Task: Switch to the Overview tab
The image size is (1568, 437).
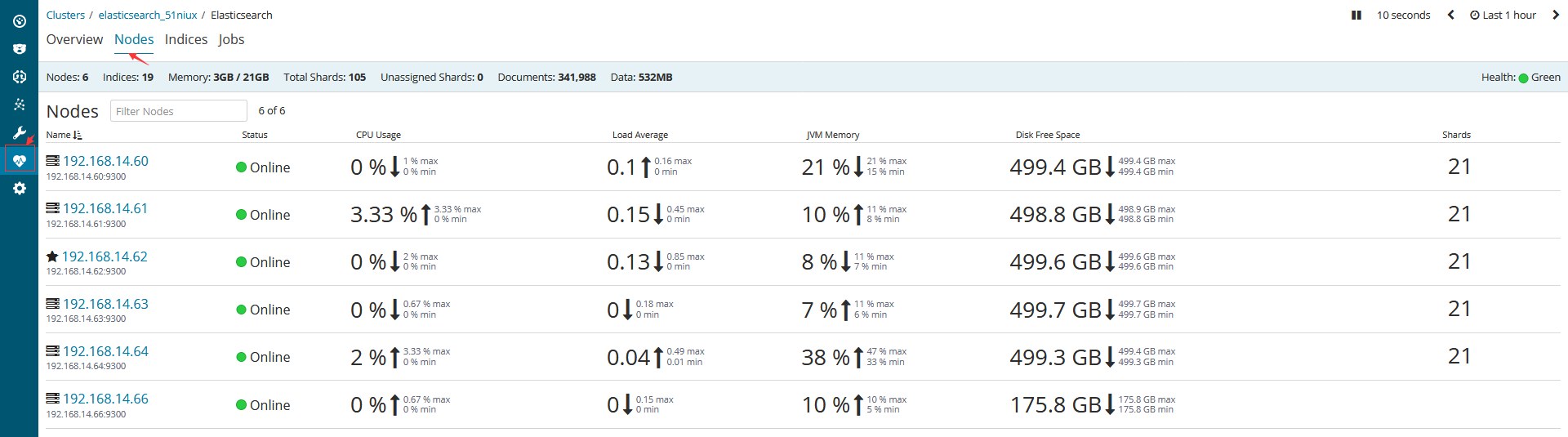Action: pyautogui.click(x=74, y=39)
